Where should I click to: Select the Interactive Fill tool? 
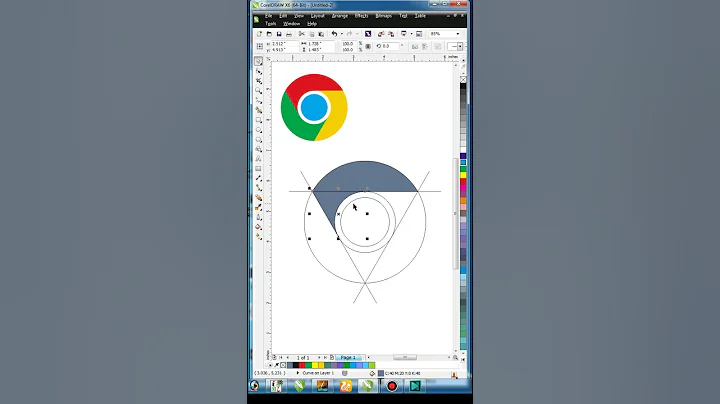259,237
